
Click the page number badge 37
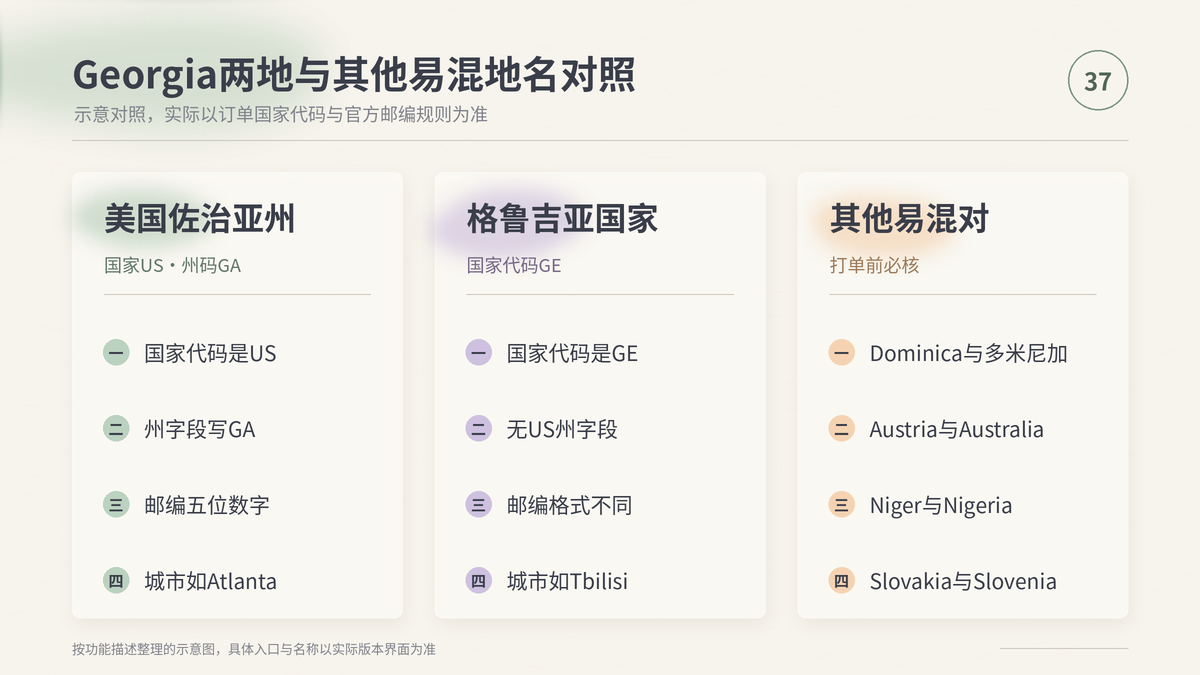[x=1098, y=80]
